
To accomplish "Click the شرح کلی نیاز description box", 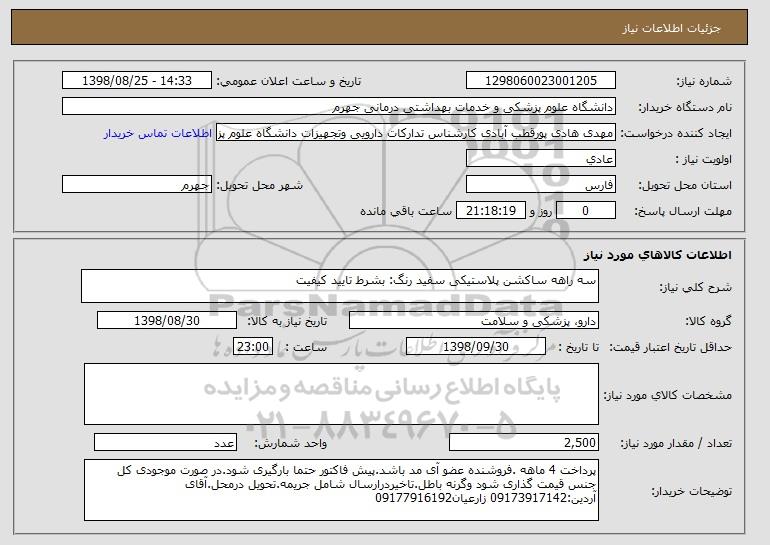I will tap(340, 286).
